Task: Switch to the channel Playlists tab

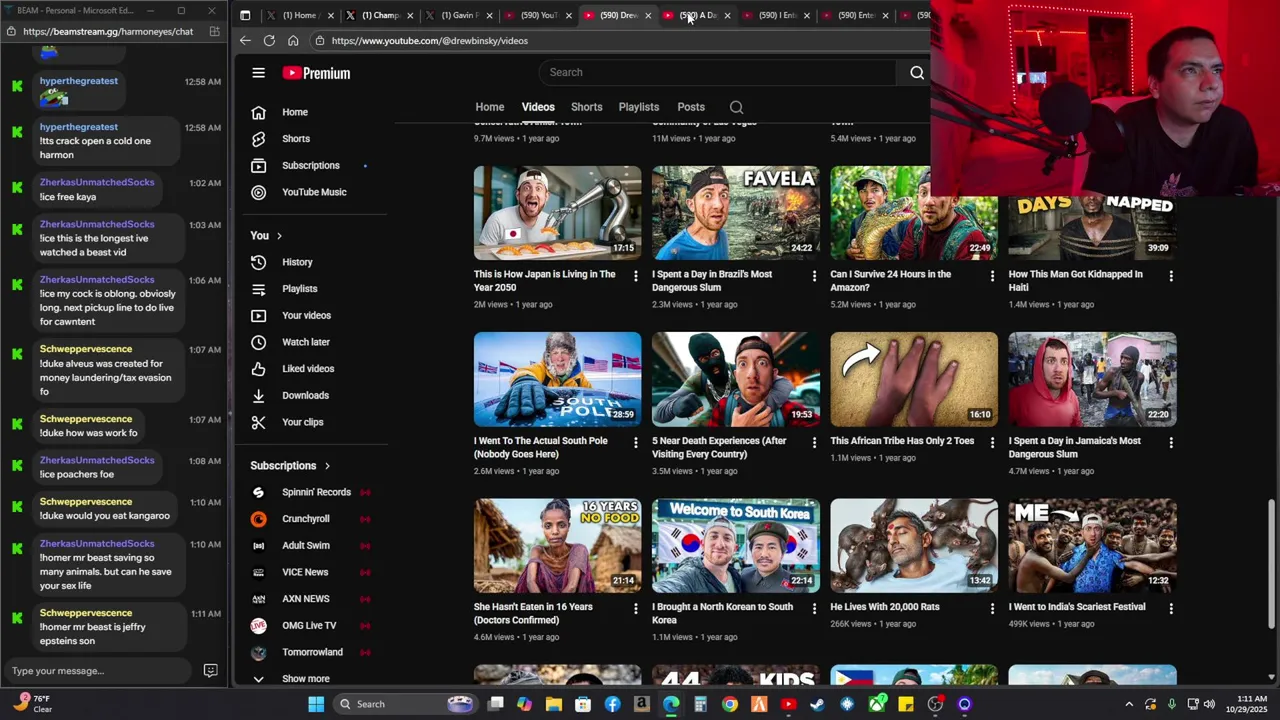Action: pos(638,107)
